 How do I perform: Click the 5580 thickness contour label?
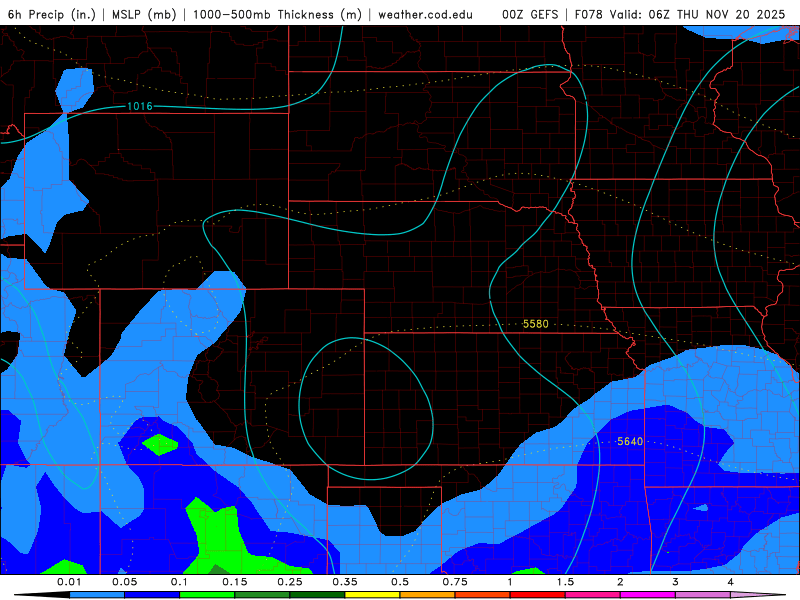tap(536, 324)
